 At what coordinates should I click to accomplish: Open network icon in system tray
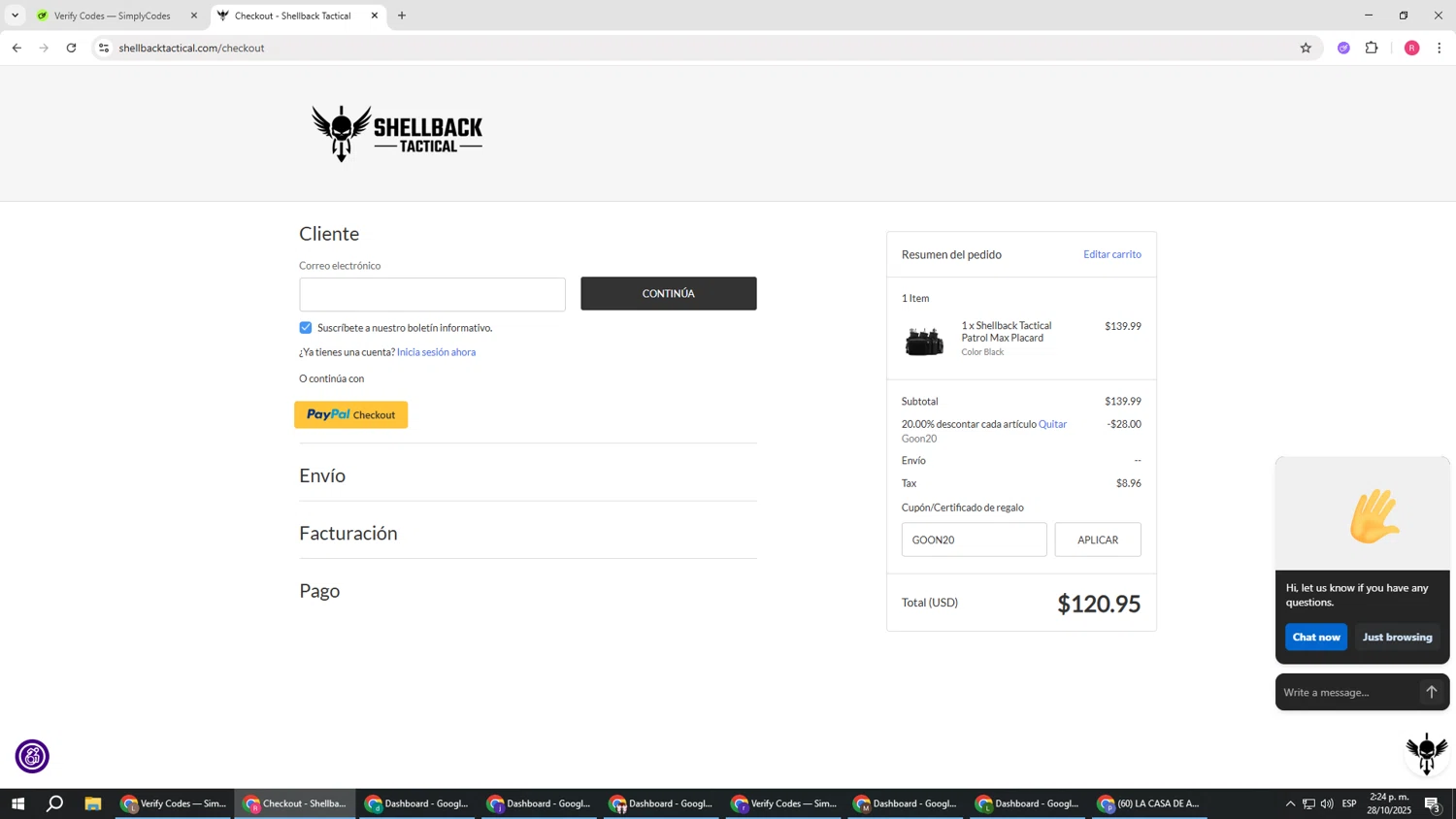(x=1308, y=803)
